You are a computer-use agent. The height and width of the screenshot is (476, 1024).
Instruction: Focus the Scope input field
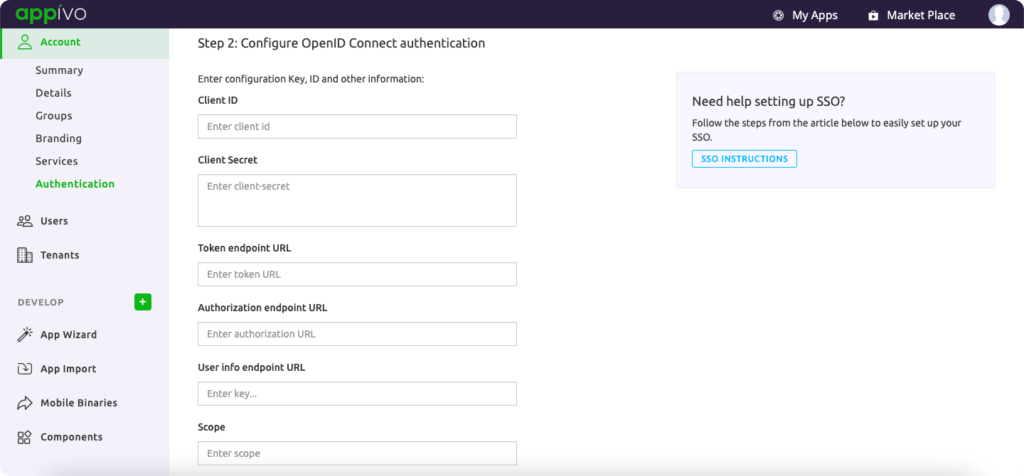(357, 453)
